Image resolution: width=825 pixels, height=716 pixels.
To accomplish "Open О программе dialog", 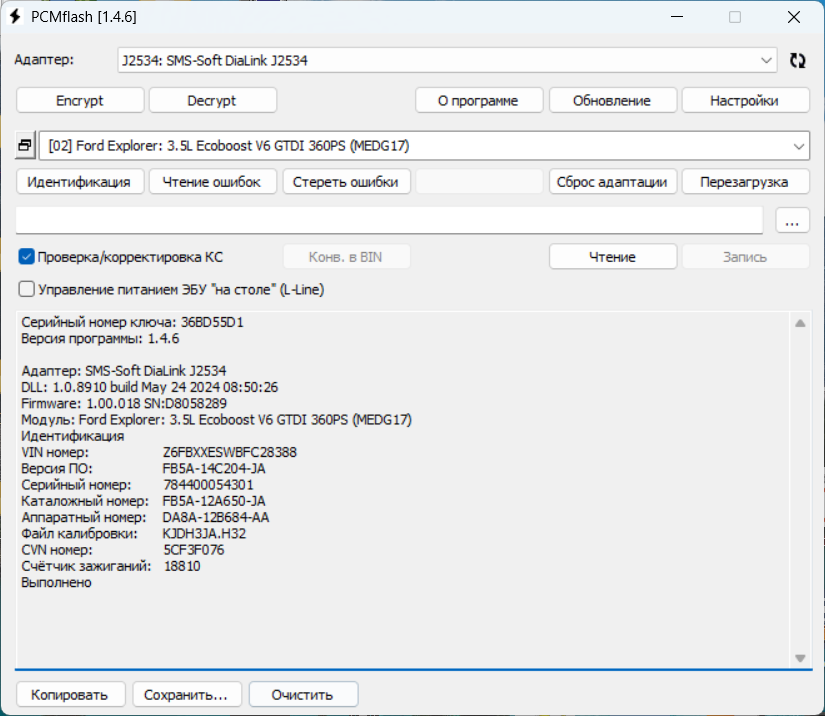I will [x=479, y=100].
